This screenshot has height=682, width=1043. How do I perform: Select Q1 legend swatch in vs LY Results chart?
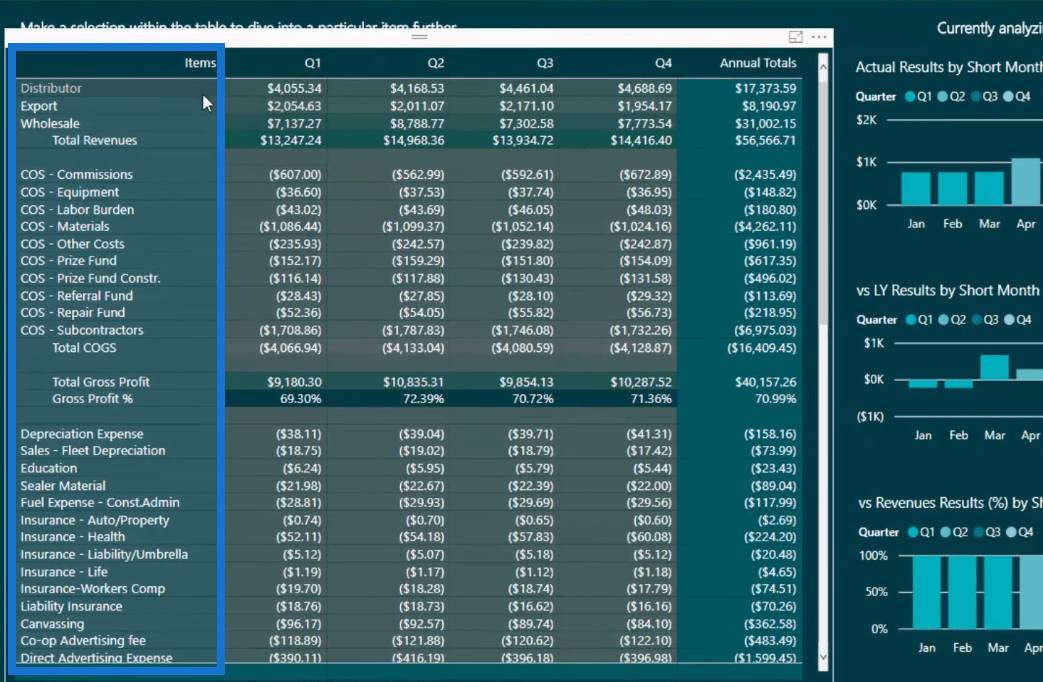pos(911,319)
